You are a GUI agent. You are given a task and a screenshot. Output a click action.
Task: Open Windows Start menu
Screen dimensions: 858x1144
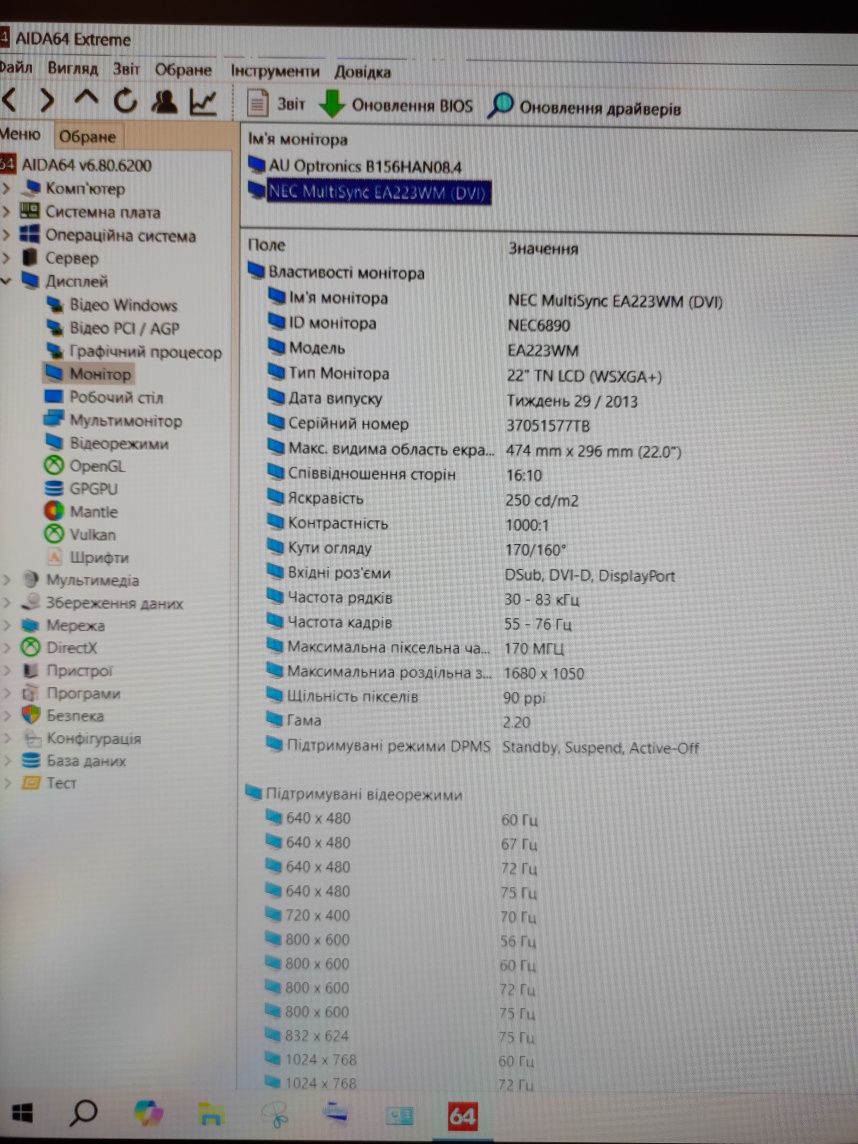coord(22,1113)
